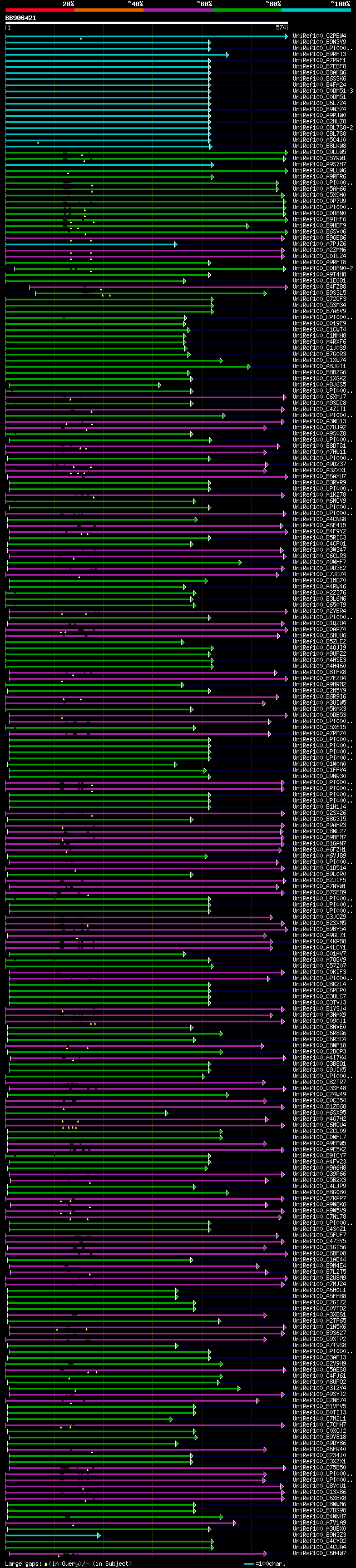This screenshot has width=356, height=1568.
Task: Select hit label UniRef100_A7PJZ6
Action: click(319, 244)
